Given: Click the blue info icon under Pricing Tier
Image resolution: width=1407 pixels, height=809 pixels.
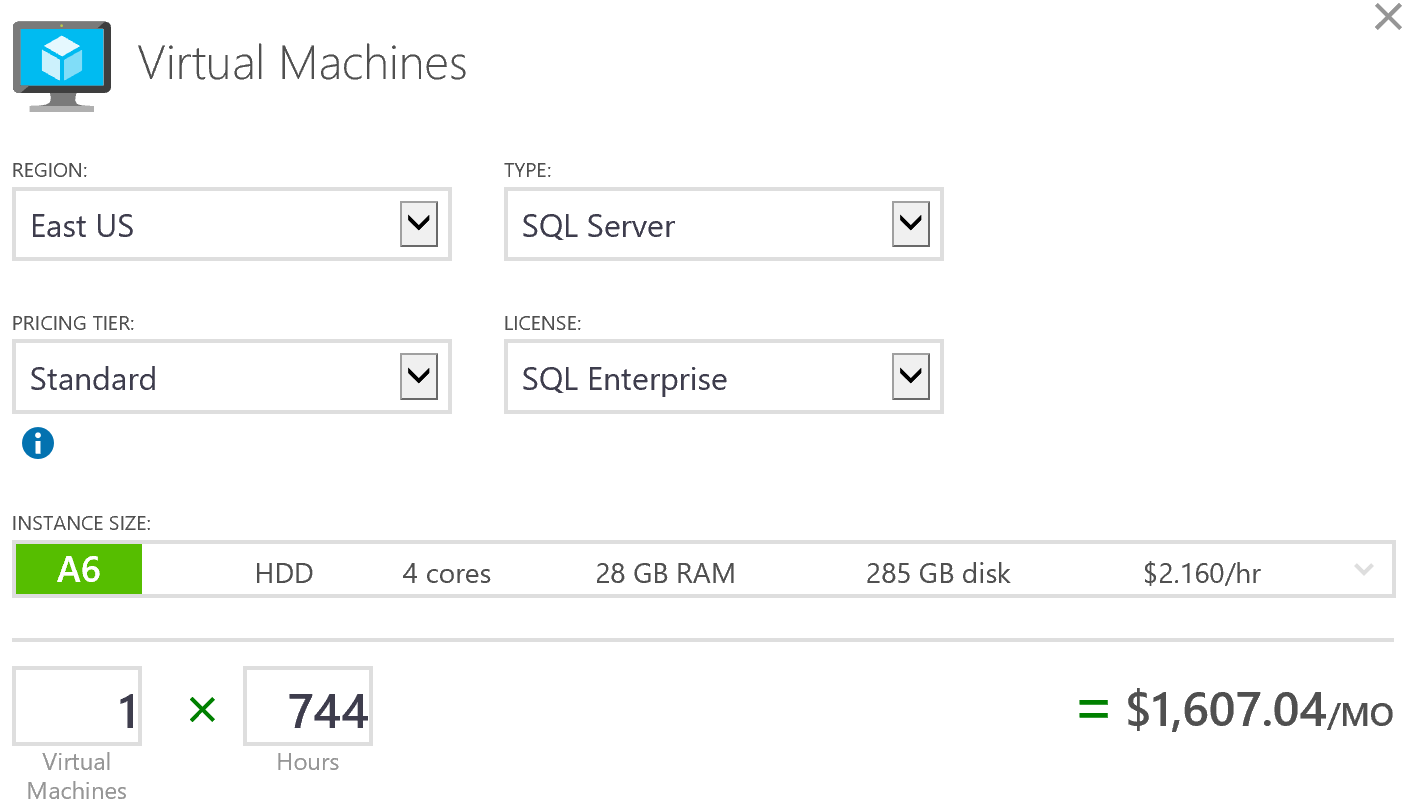Looking at the screenshot, I should (38, 442).
